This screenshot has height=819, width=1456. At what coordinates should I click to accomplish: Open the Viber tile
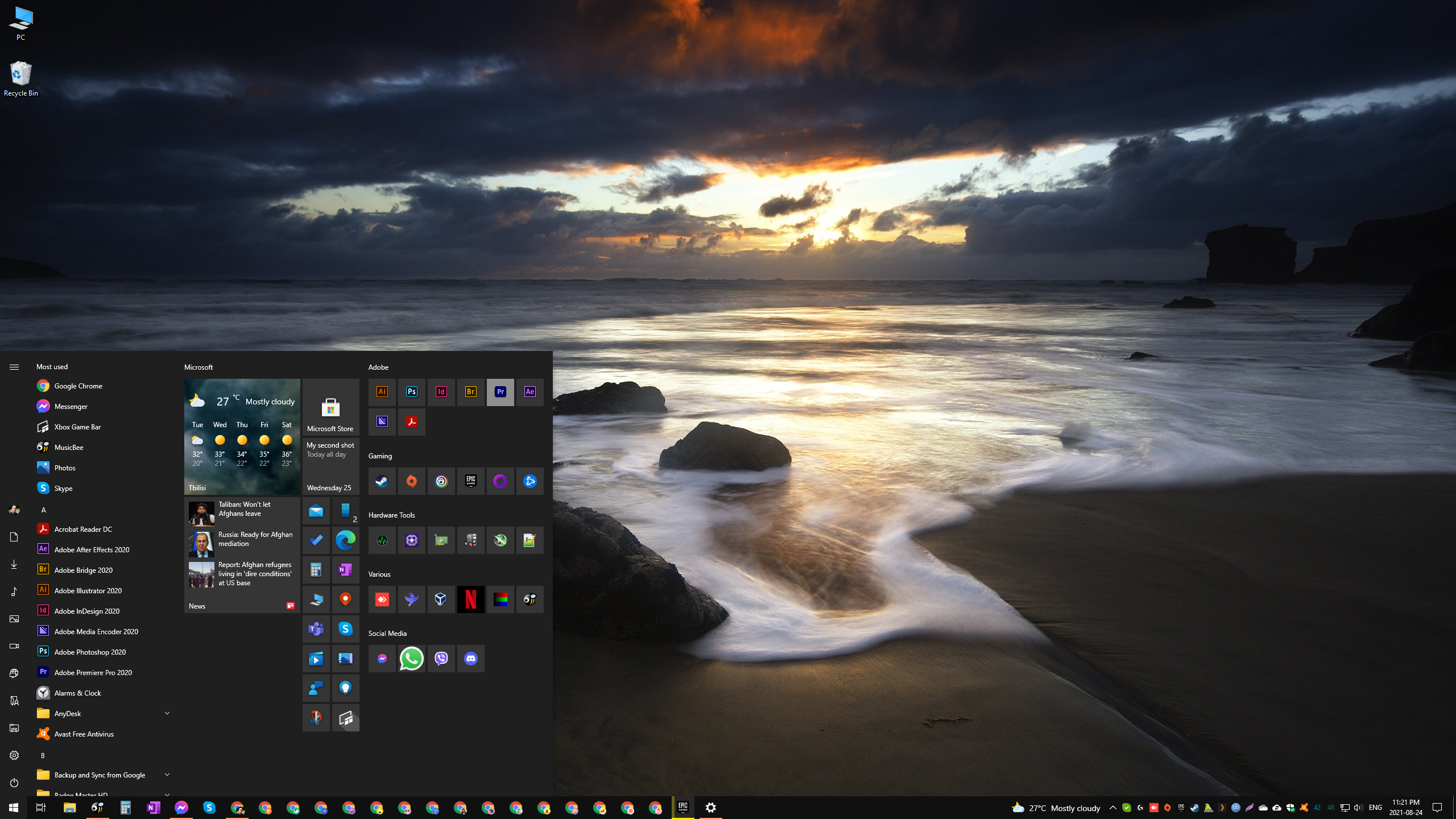pyautogui.click(x=441, y=659)
